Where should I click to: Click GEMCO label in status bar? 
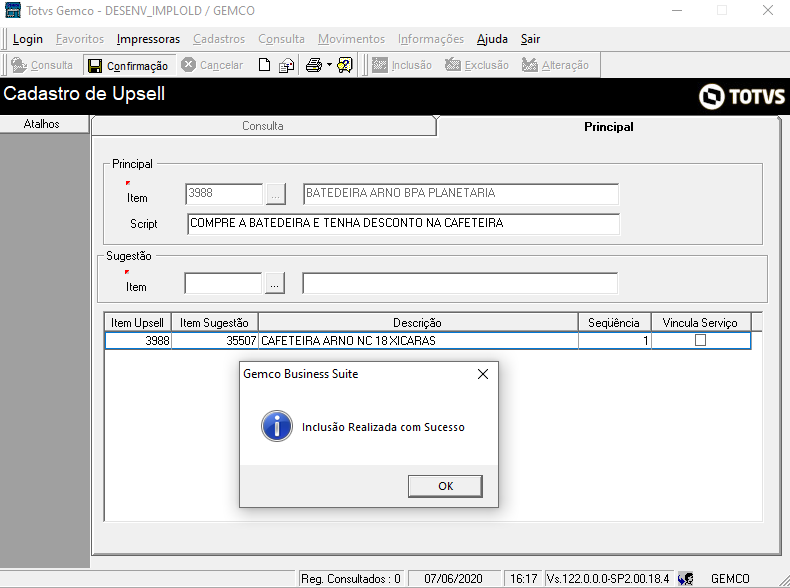point(730,579)
